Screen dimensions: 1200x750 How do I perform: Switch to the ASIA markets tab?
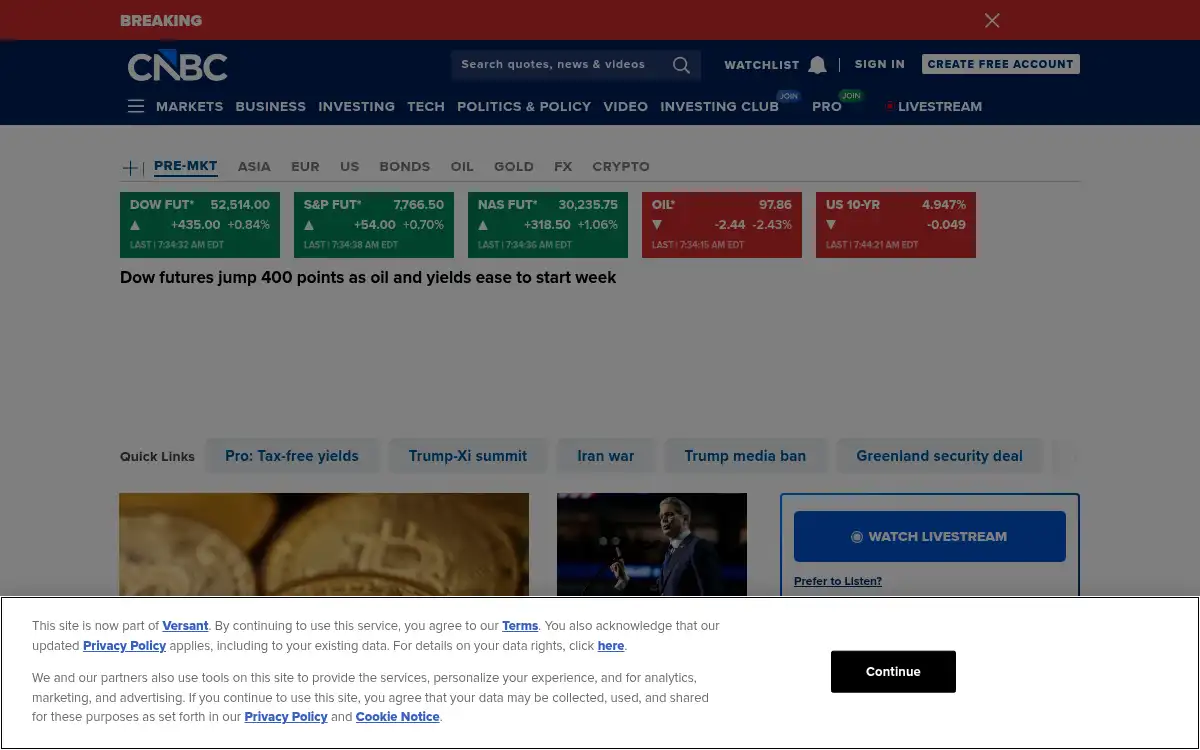pos(254,167)
